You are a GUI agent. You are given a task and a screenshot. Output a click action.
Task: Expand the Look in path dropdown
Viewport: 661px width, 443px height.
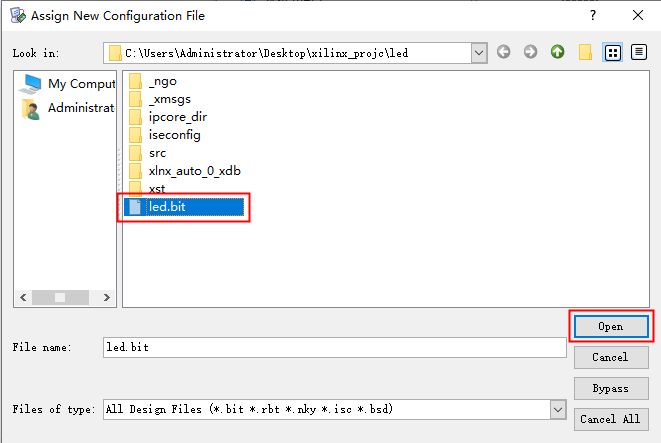coord(478,52)
